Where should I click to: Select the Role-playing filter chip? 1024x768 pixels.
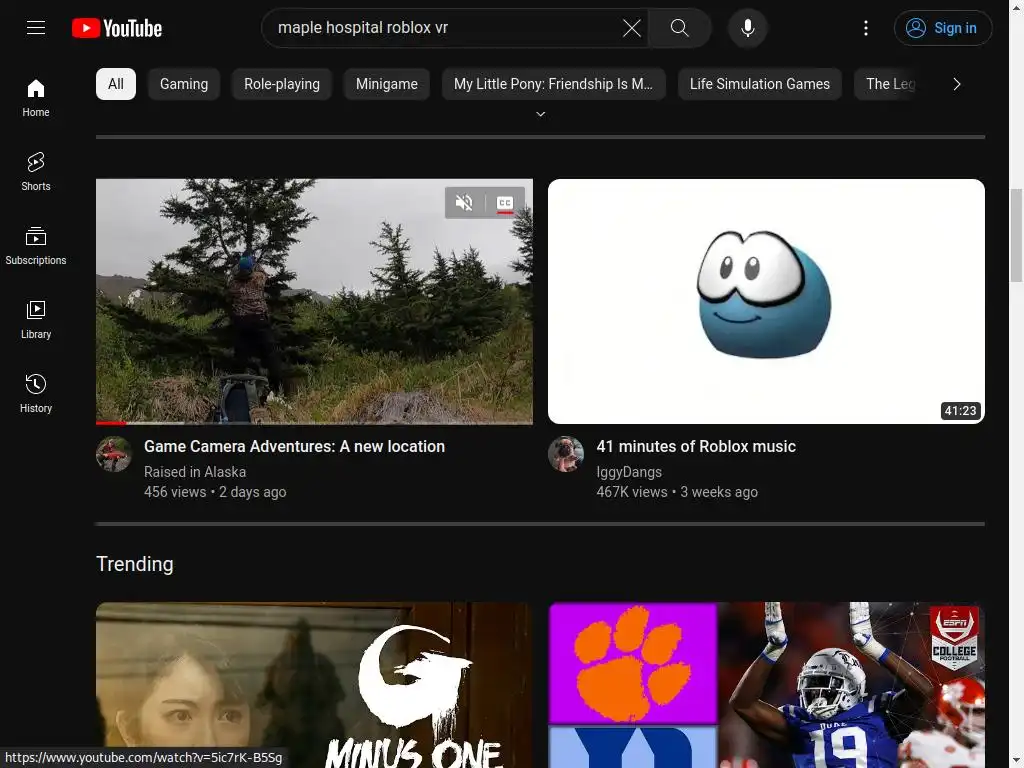(x=282, y=84)
